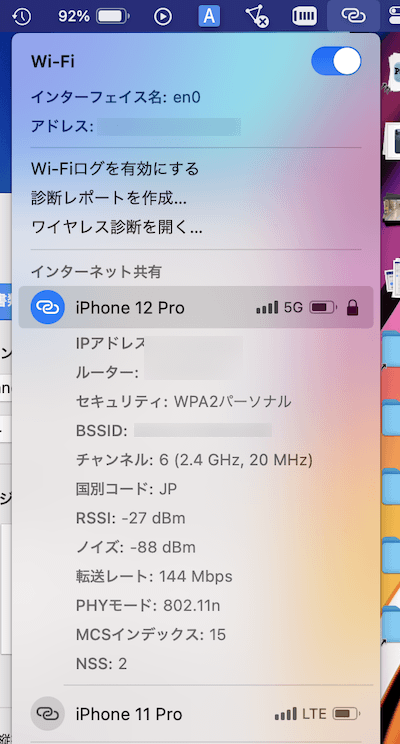The width and height of the screenshot is (400, 744).
Task: Click 'MCSインデックス: 15' line
Action: pos(151,634)
